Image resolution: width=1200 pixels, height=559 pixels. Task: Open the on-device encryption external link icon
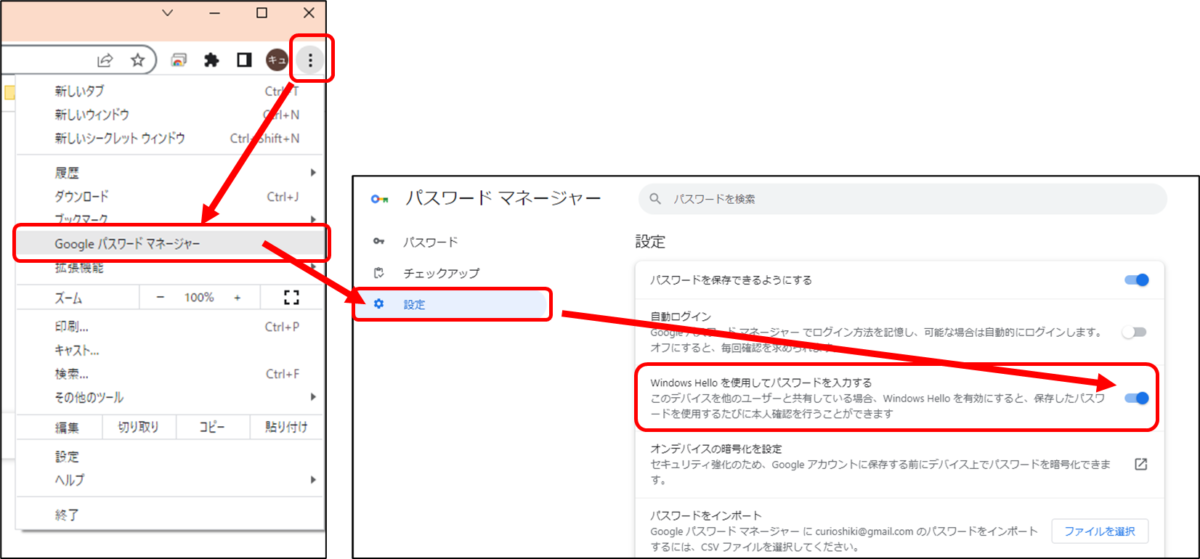(x=1140, y=464)
